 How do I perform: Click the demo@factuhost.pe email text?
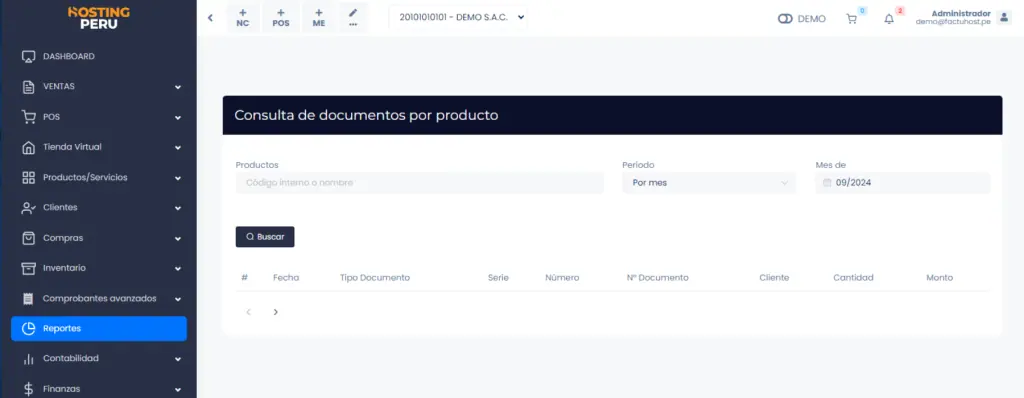(953, 22)
